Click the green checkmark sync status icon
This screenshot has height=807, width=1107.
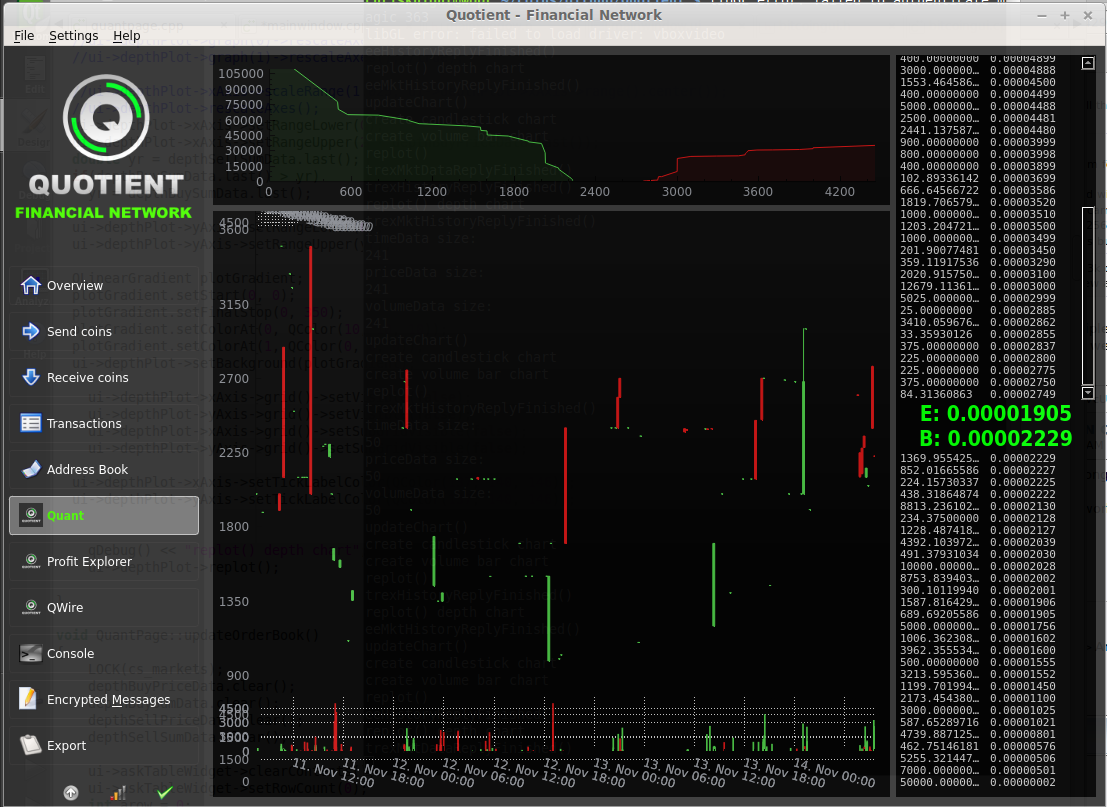coord(164,793)
